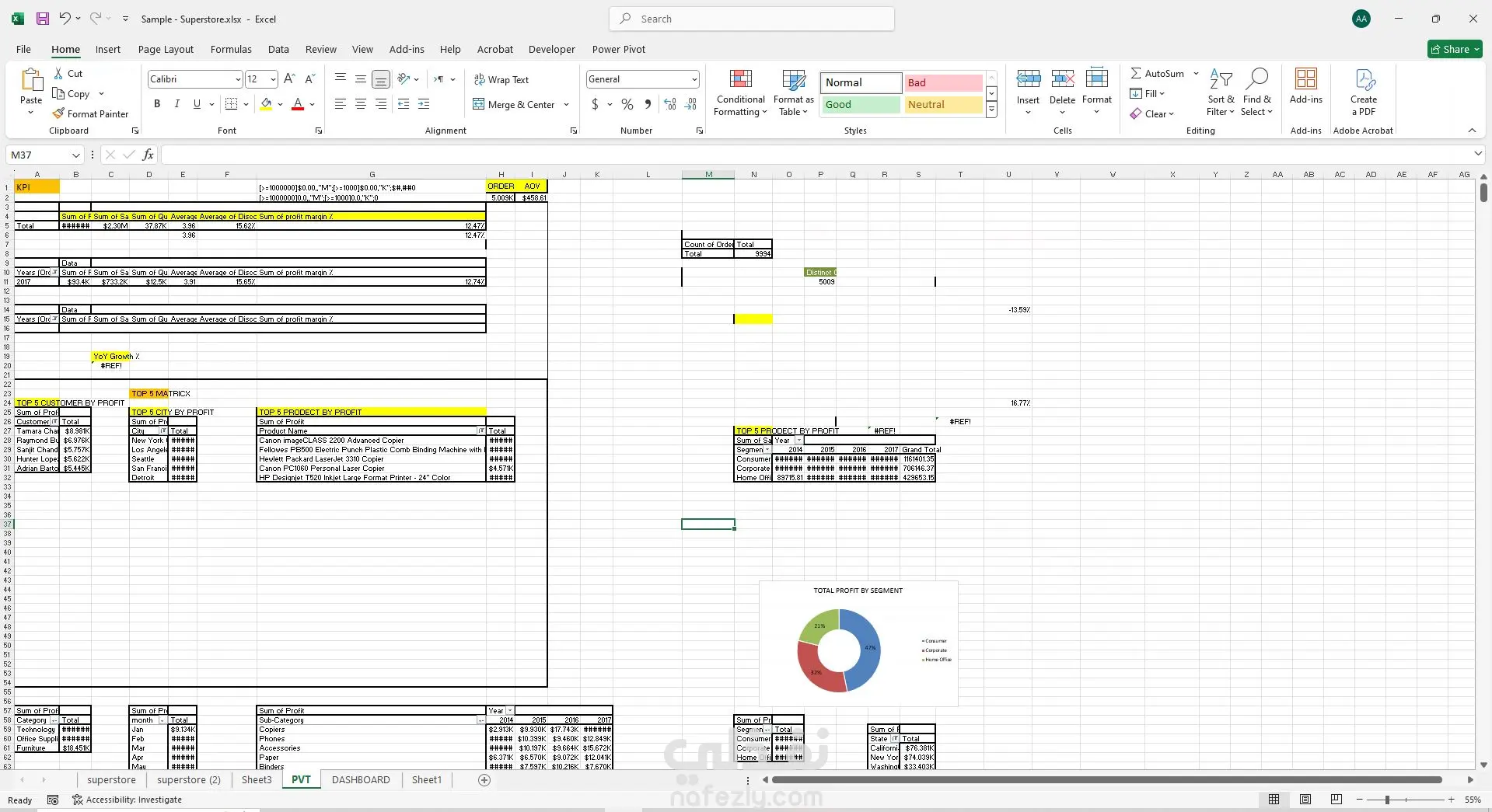
Task: Toggle Wrap Text
Action: point(501,79)
